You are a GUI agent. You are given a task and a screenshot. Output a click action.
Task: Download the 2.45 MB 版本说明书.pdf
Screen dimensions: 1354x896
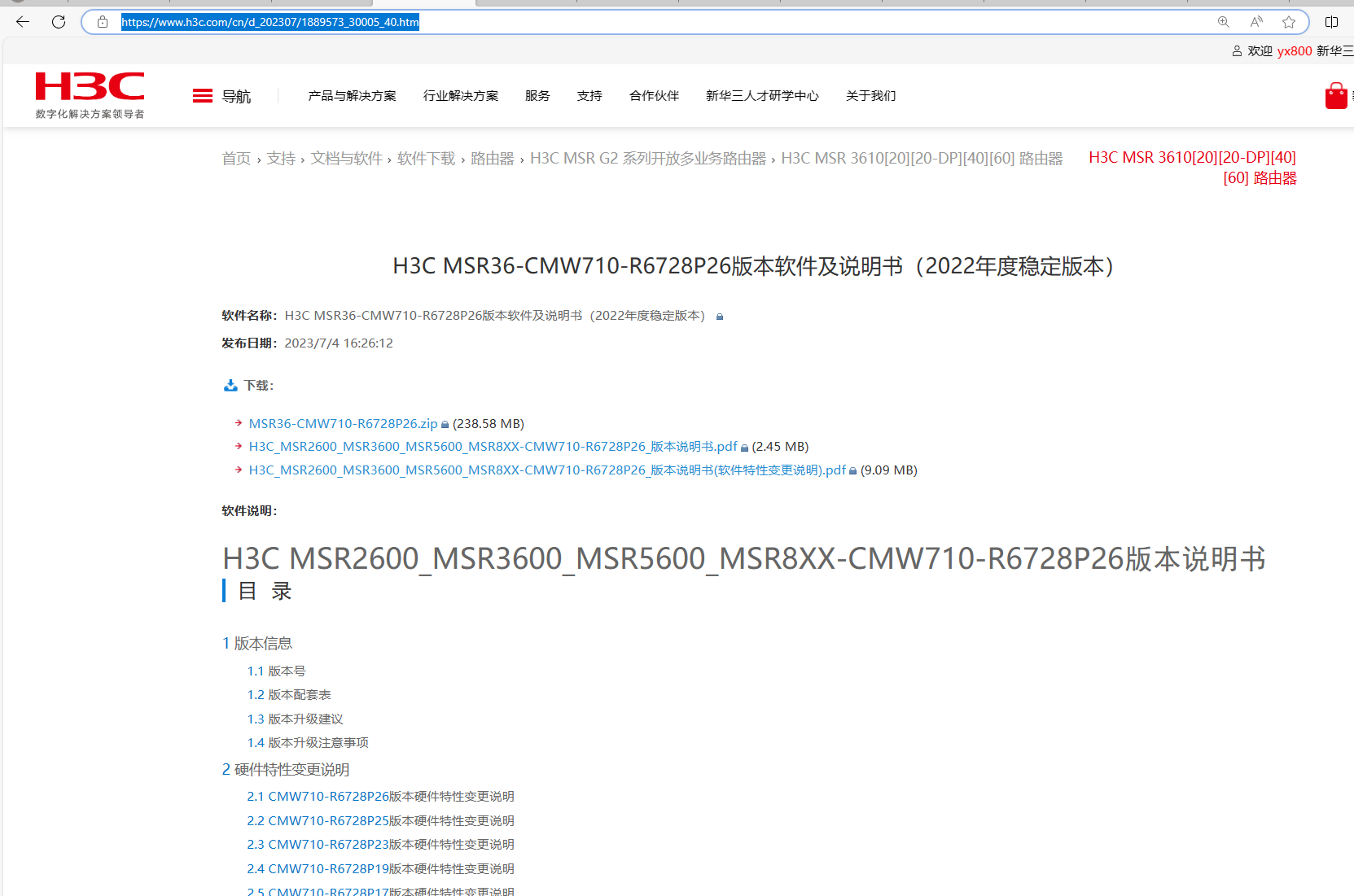point(493,447)
